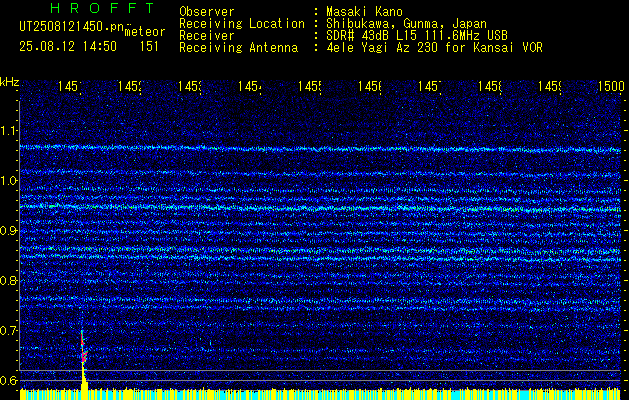Click the Receiver field label
Viewport: 629px width, 400px height.
click(207, 36)
